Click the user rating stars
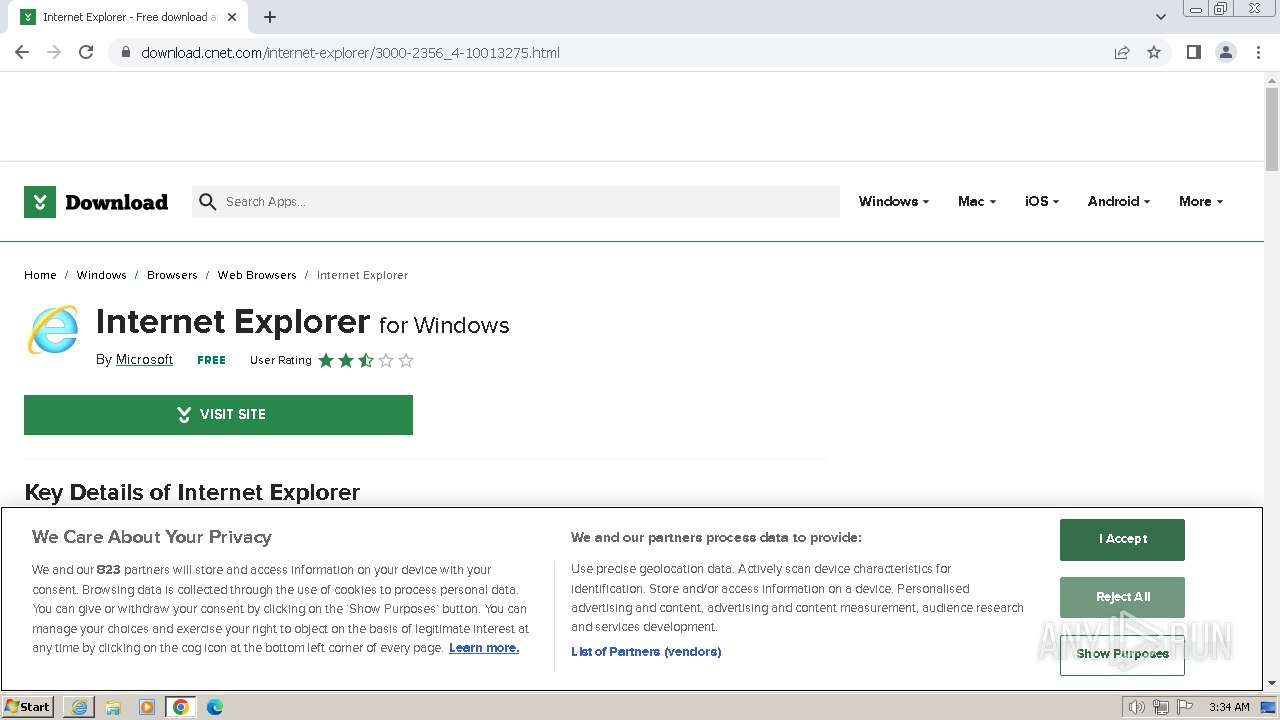The image size is (1280, 720). (x=366, y=360)
